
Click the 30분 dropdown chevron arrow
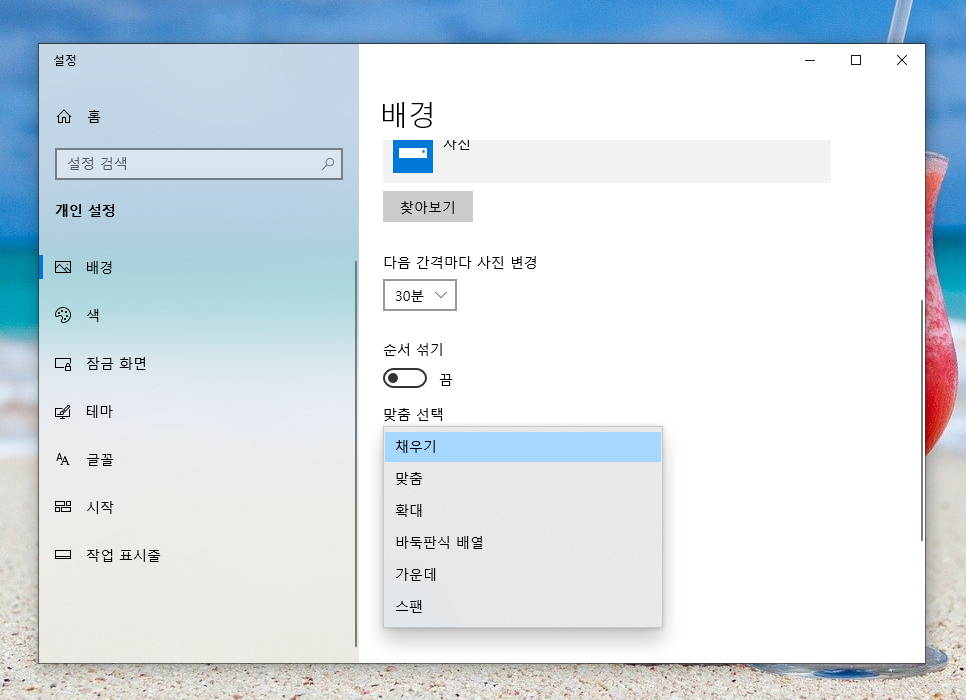(440, 295)
